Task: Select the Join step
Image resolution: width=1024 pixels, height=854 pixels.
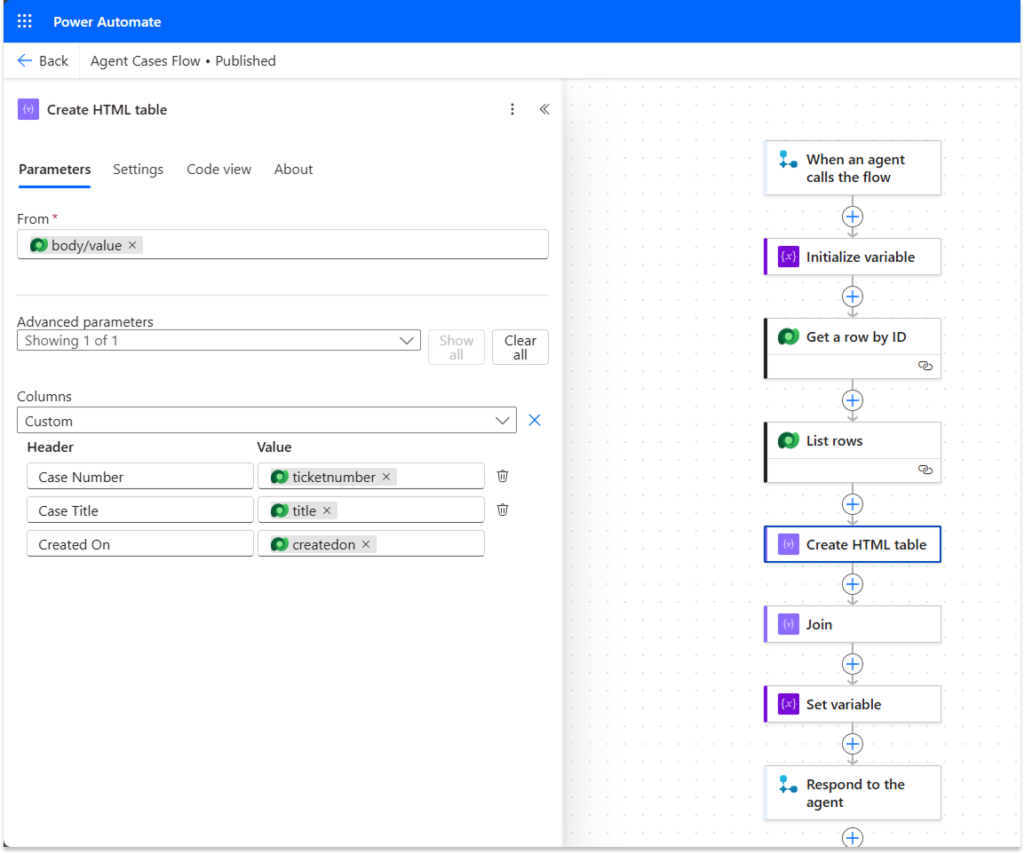Action: pyautogui.click(x=852, y=624)
